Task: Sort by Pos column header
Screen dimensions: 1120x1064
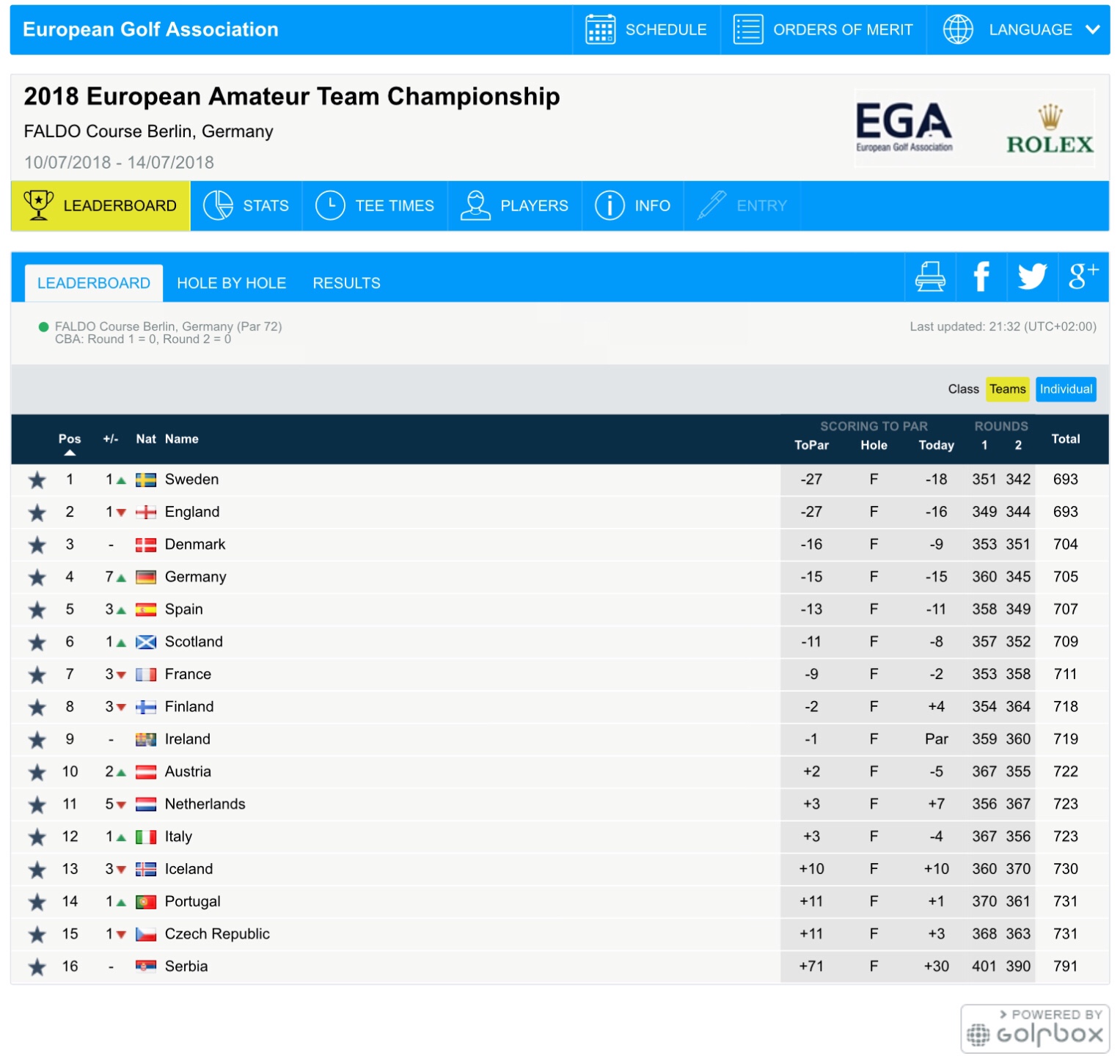Action: click(70, 439)
